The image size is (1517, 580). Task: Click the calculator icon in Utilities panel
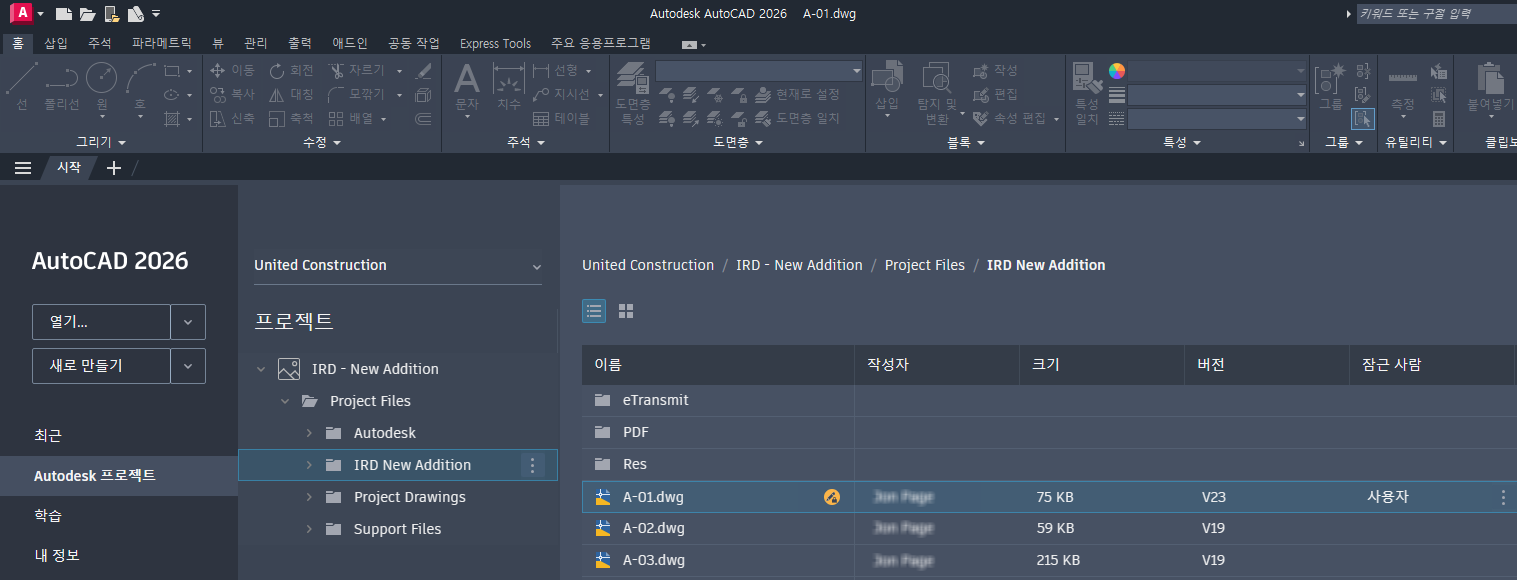pos(1439,119)
